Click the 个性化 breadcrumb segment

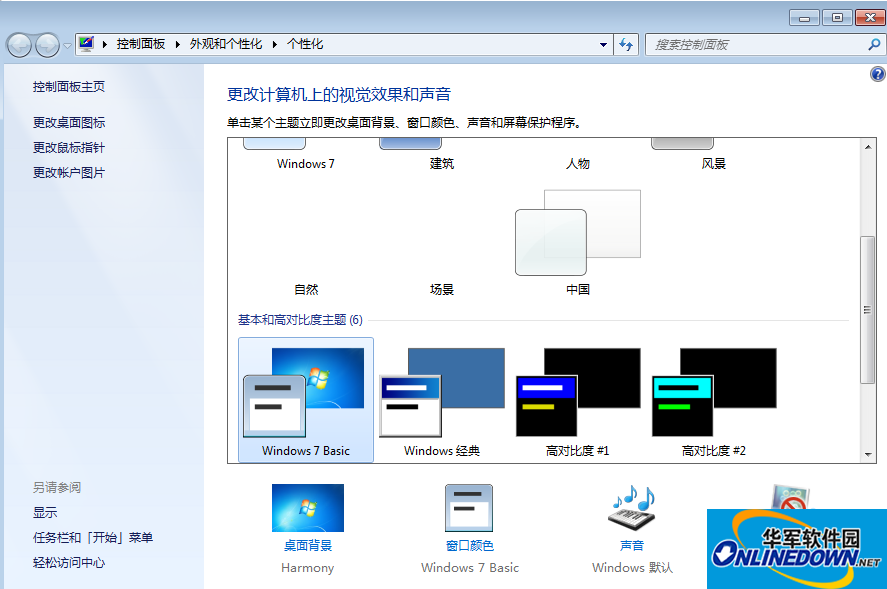pyautogui.click(x=305, y=44)
